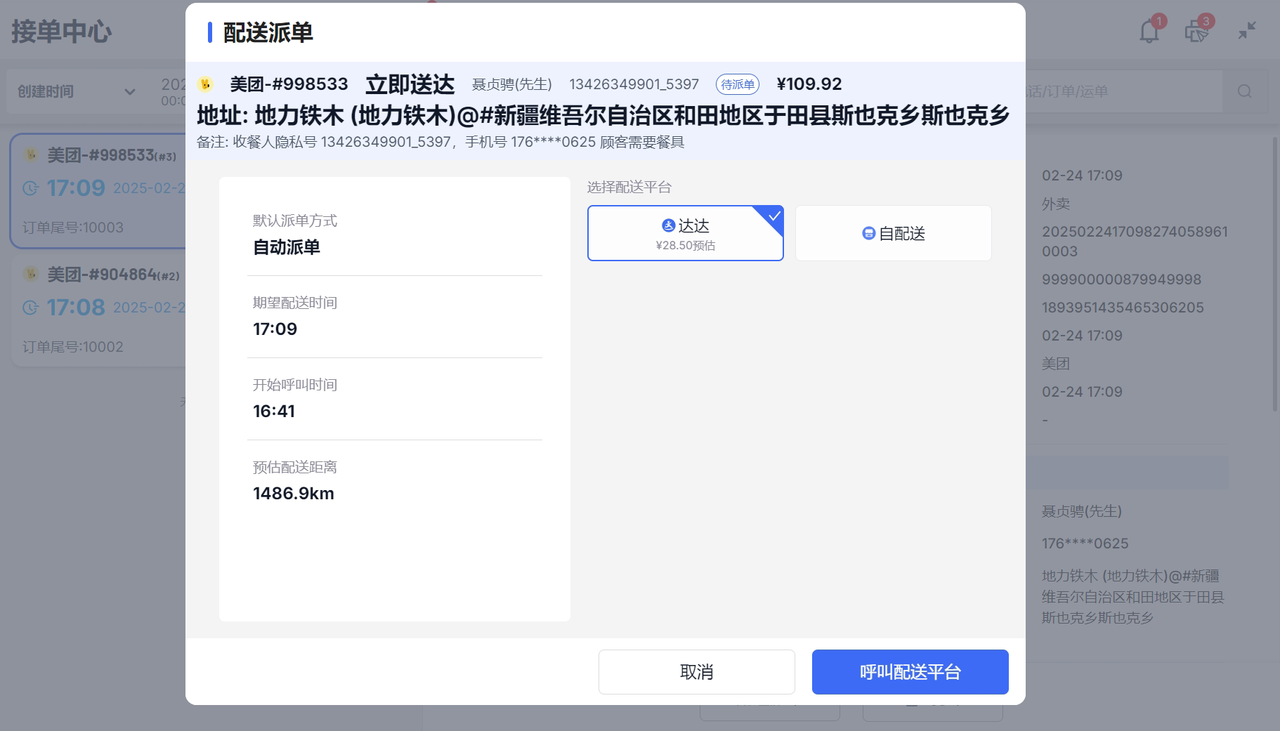
Task: Open the message icon with badge 3
Action: point(1196,31)
